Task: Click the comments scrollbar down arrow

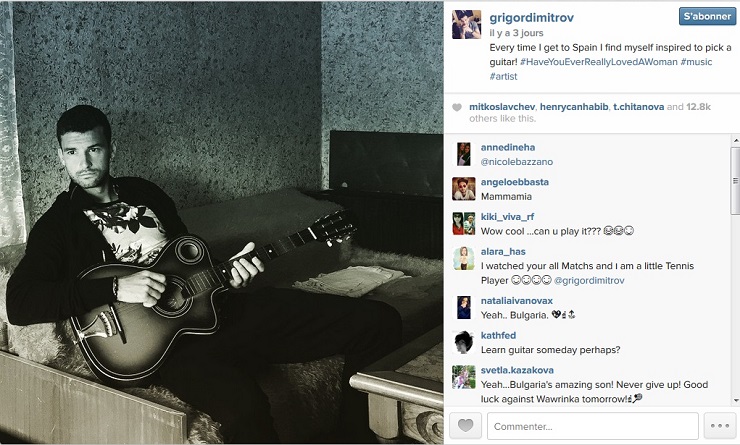Action: 735,401
